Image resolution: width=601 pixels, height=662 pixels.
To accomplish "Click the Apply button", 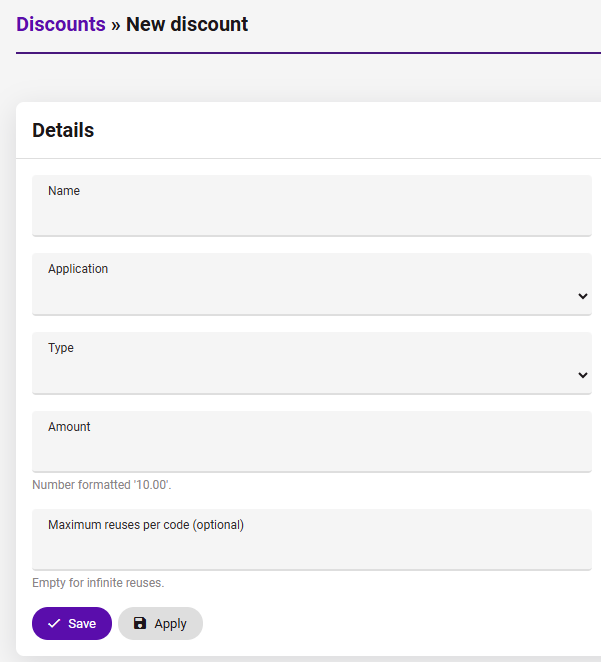I will [x=160, y=624].
